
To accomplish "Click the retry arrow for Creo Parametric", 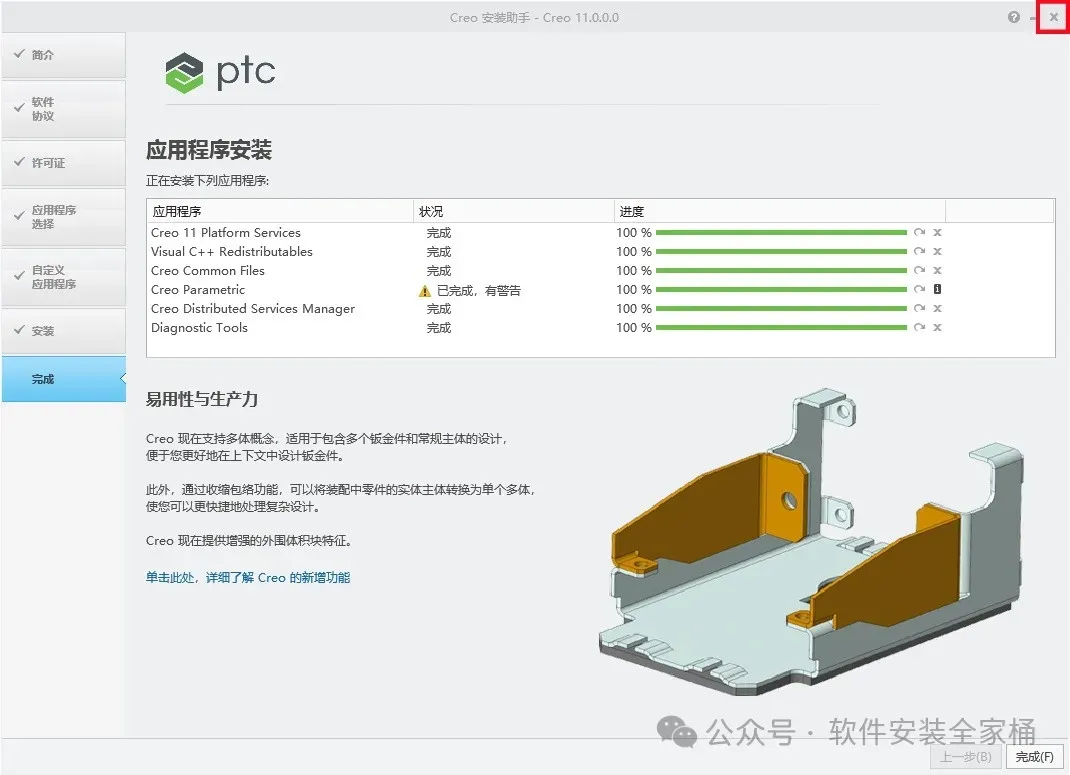I will (x=919, y=289).
